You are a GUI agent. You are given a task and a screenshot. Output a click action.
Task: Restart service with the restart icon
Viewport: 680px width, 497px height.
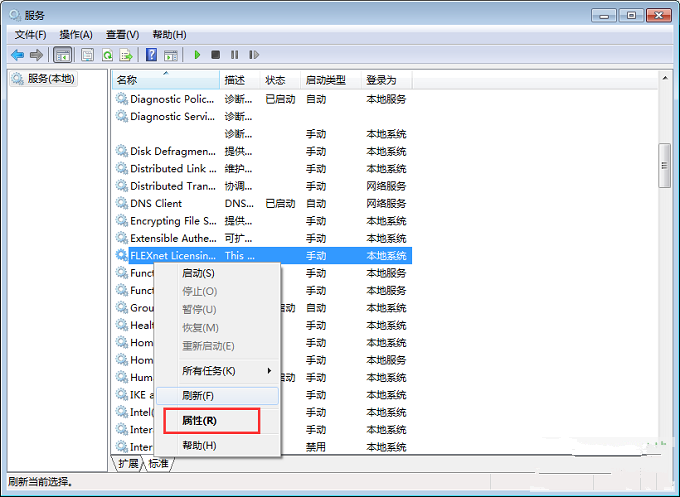coord(254,55)
